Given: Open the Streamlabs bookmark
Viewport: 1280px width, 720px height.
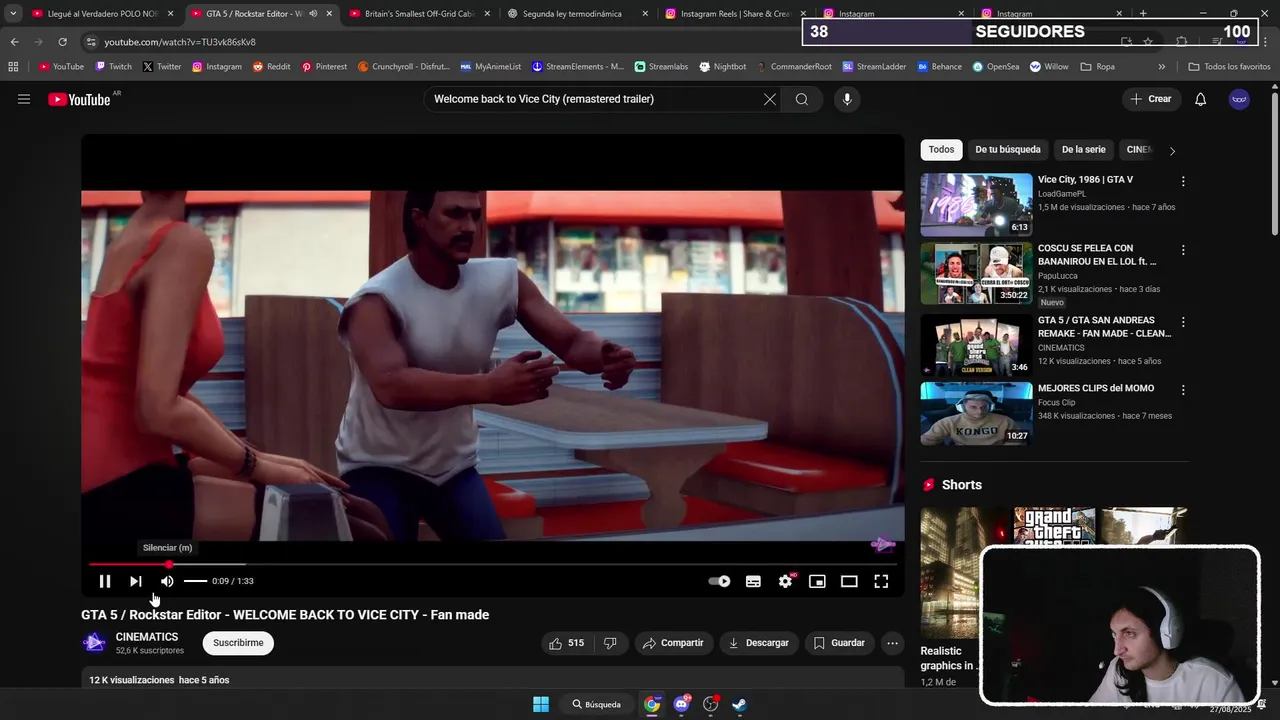Looking at the screenshot, I should click(661, 67).
